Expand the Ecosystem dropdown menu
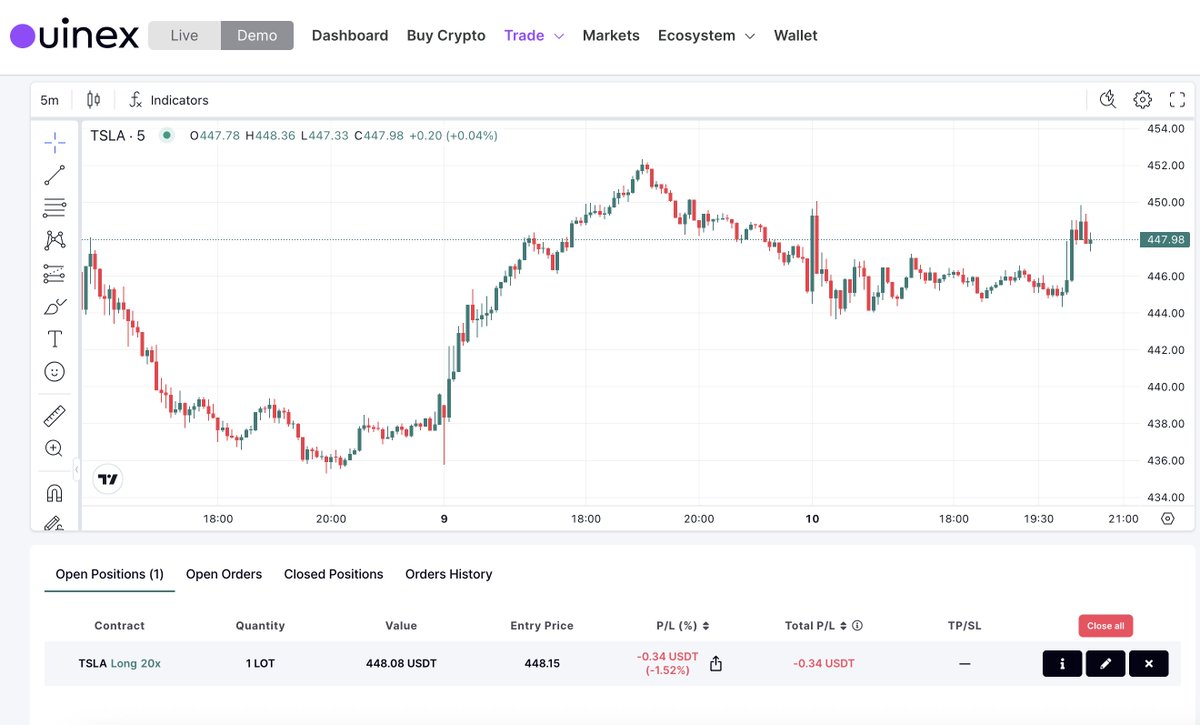 [706, 35]
